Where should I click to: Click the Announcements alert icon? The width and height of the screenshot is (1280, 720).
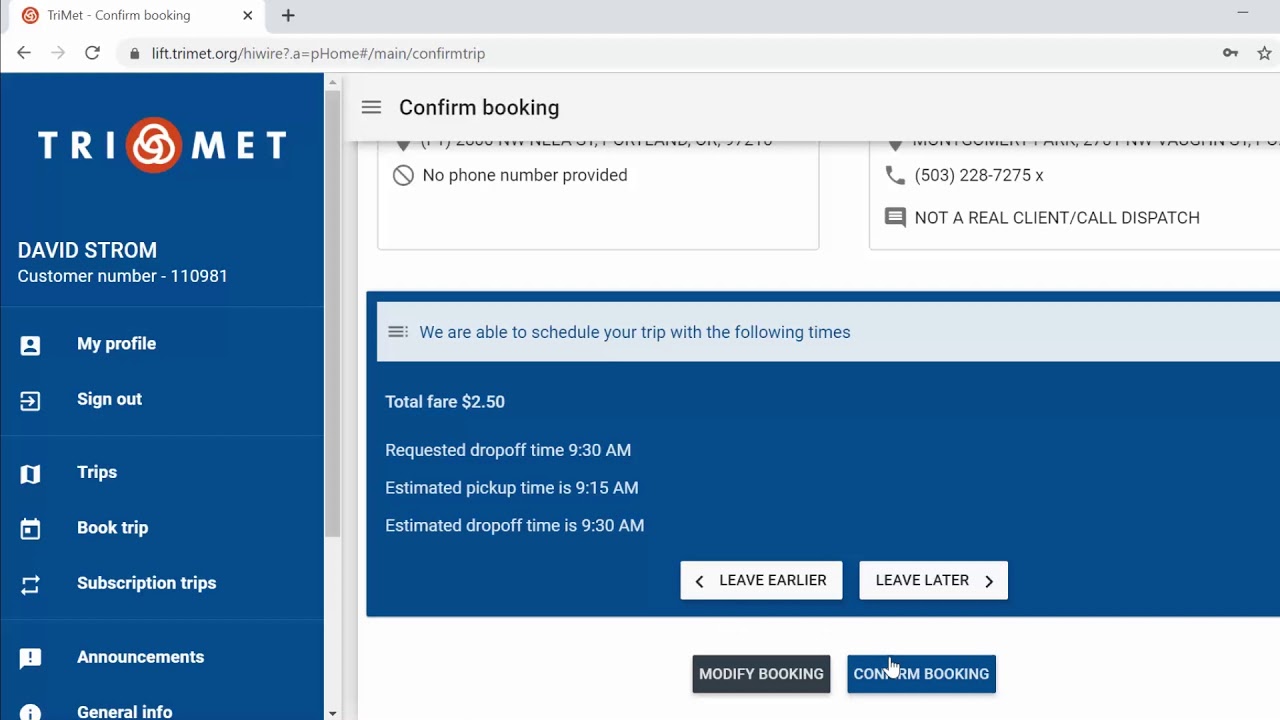point(30,658)
